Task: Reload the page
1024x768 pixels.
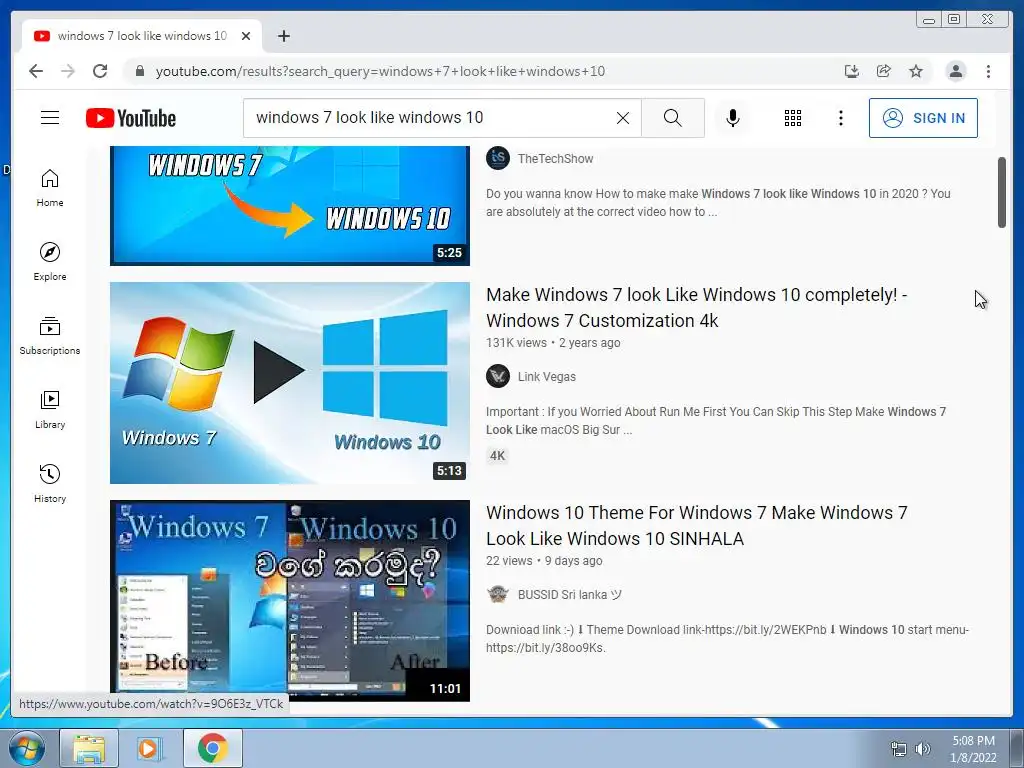Action: tap(100, 71)
